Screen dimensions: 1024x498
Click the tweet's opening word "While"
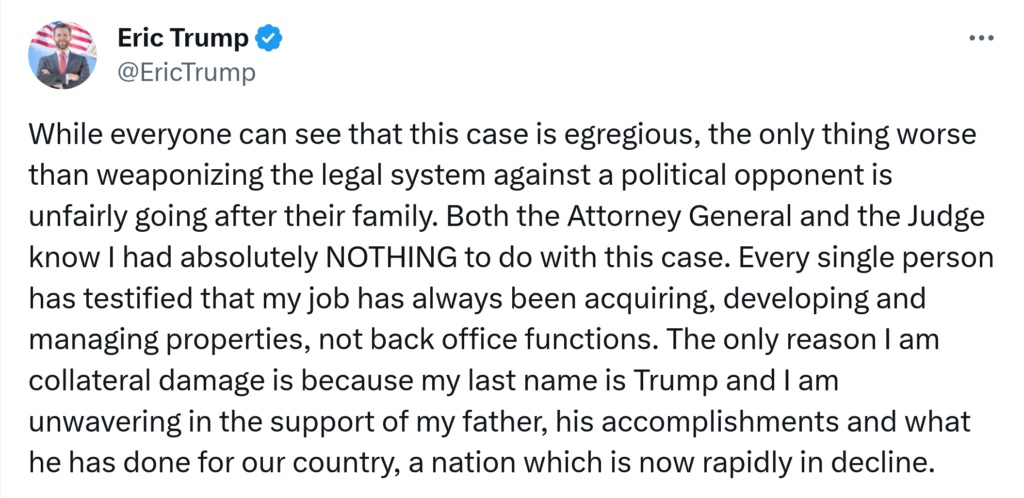click(60, 135)
